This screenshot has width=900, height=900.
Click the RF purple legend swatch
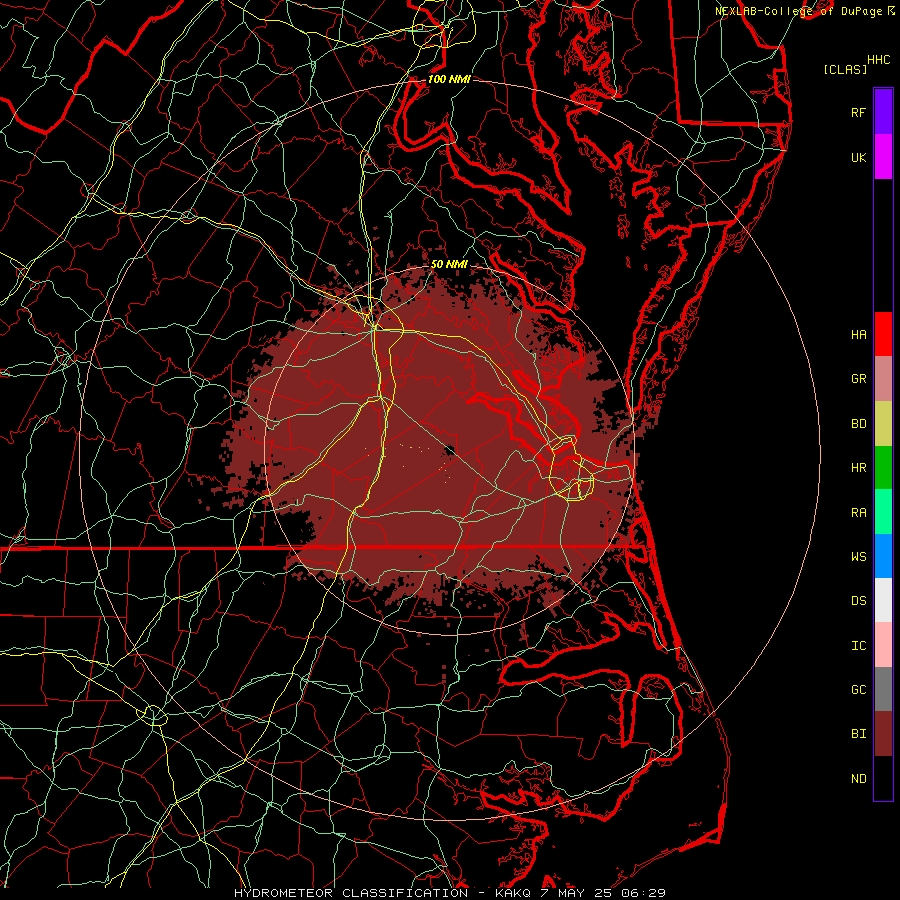click(x=883, y=112)
